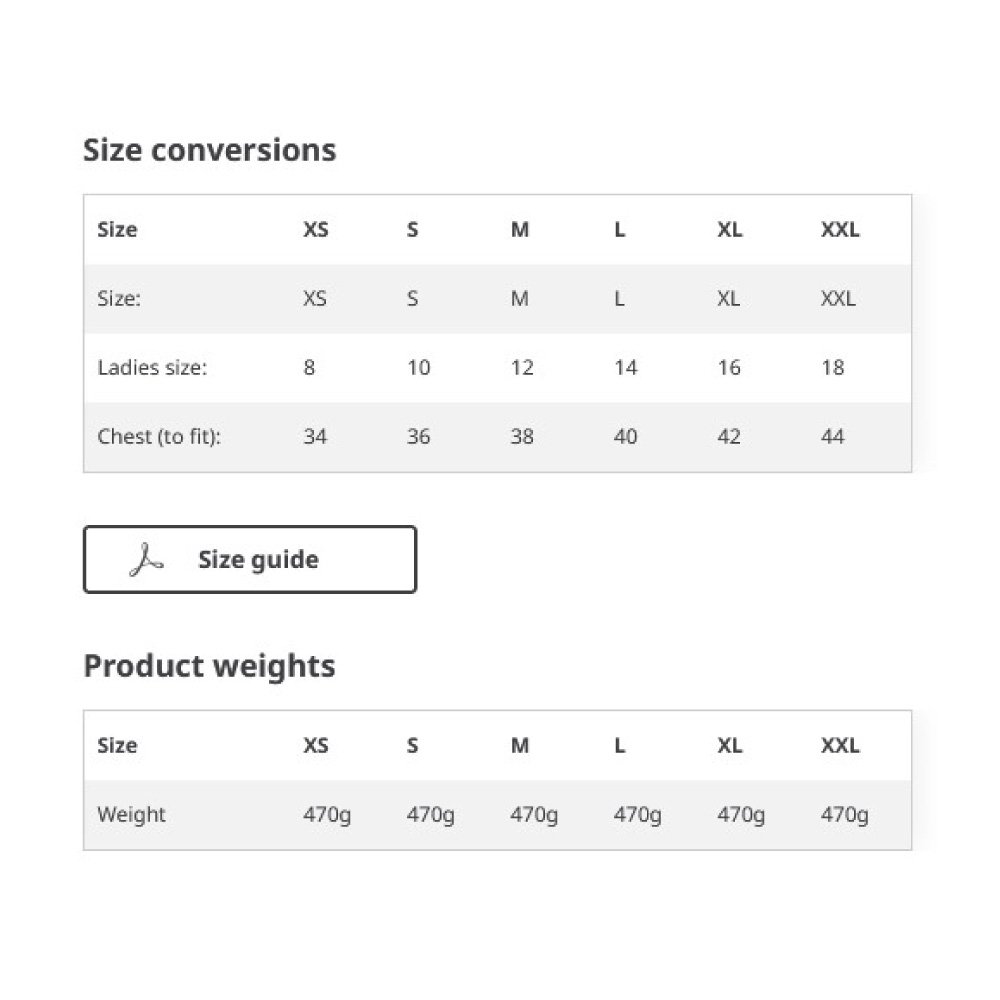Select XXL column header in Size conversions table
This screenshot has height=1000, width=1000.
pyautogui.click(x=840, y=229)
